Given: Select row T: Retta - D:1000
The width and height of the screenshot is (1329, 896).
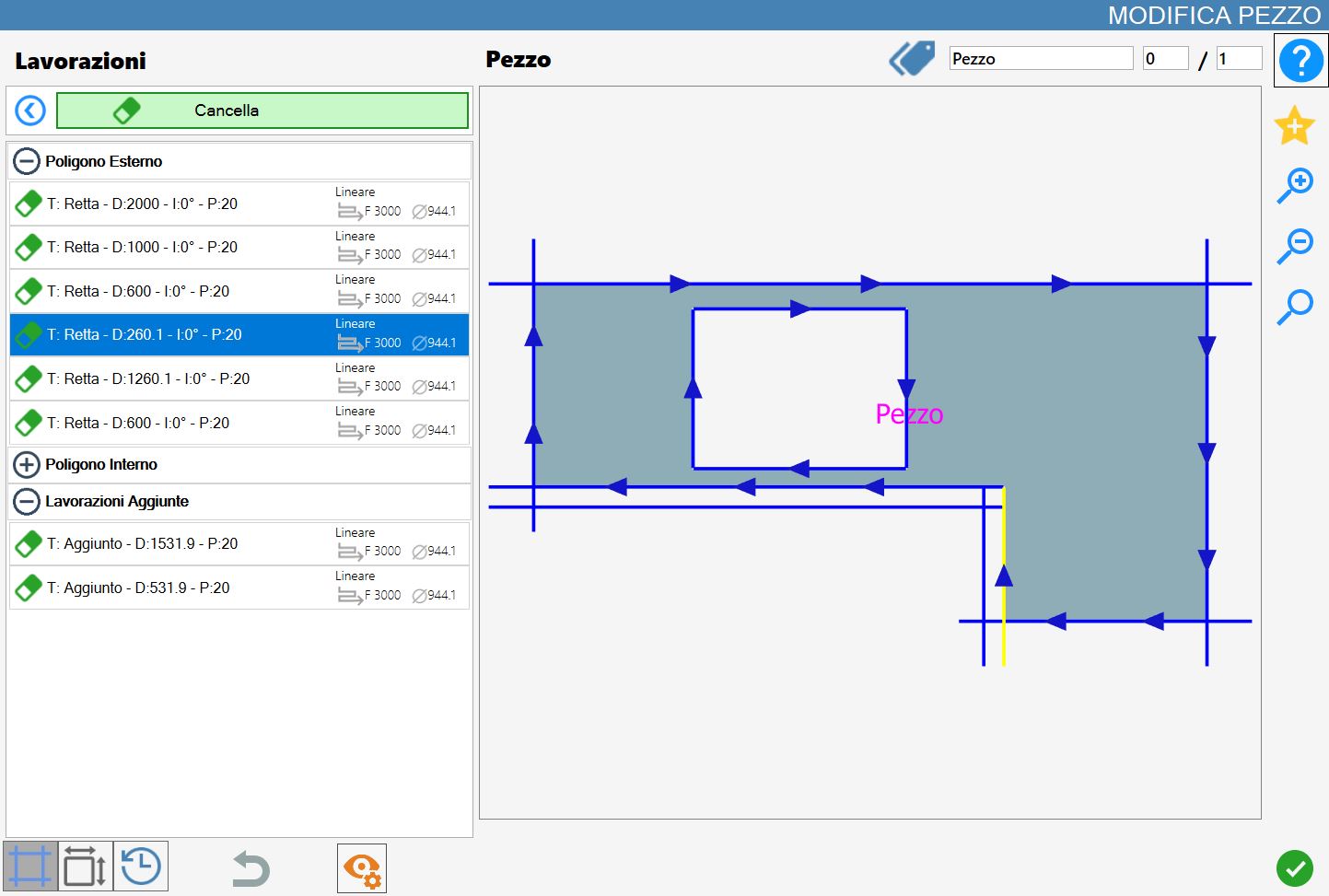Looking at the screenshot, I should click(x=239, y=248).
